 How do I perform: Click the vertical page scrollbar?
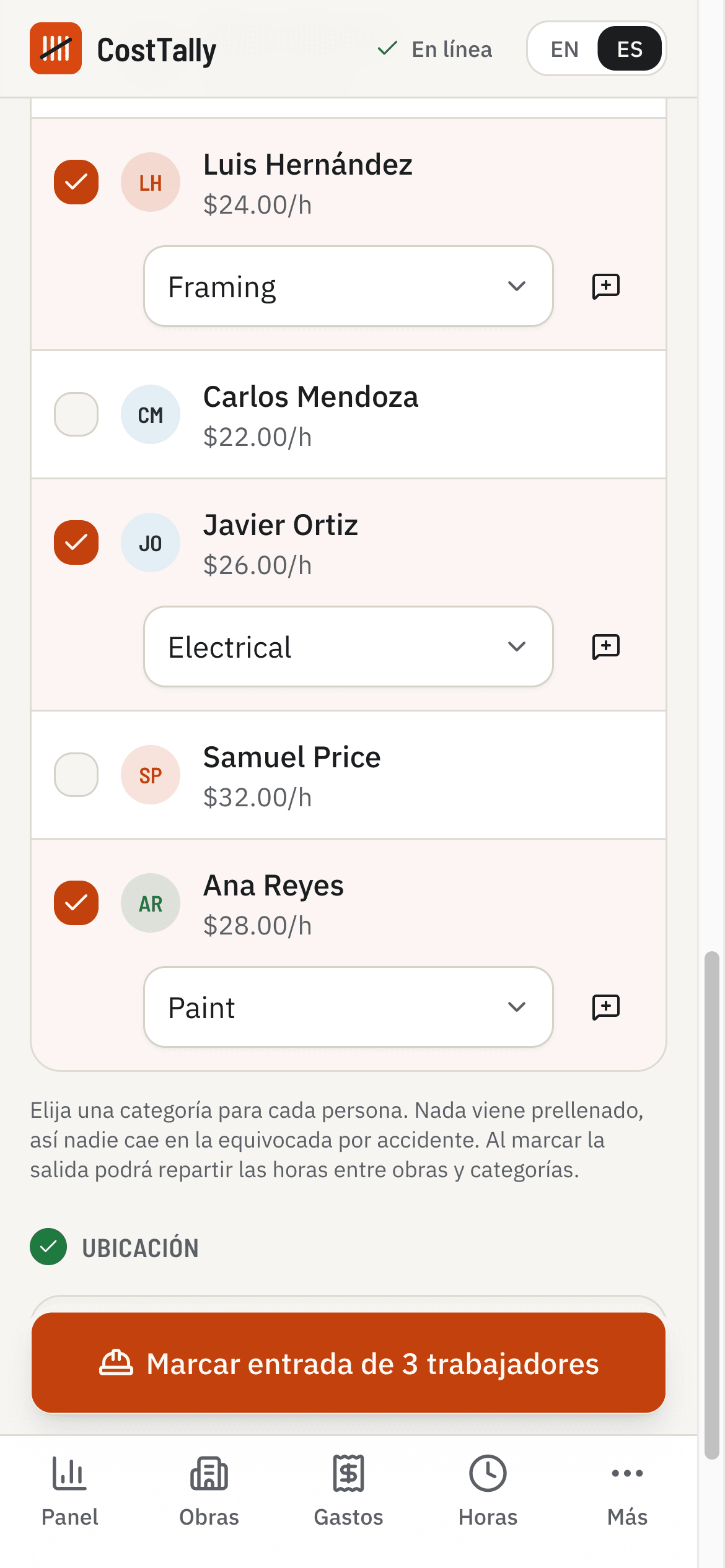click(711, 1206)
